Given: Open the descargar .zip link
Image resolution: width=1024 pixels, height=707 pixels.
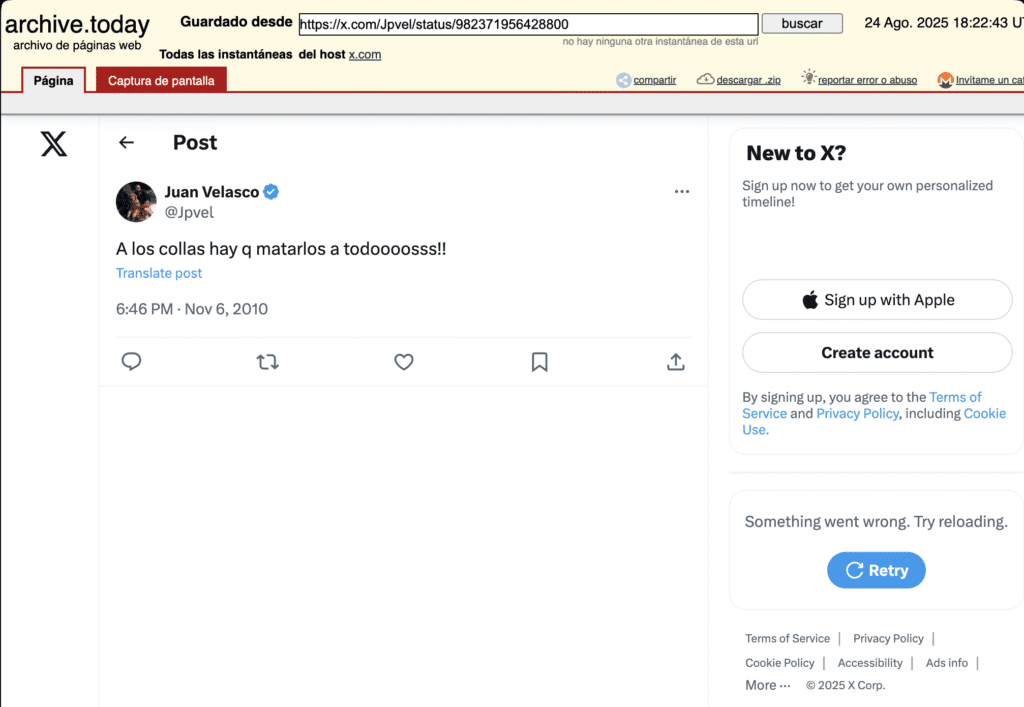Looking at the screenshot, I should [x=747, y=80].
